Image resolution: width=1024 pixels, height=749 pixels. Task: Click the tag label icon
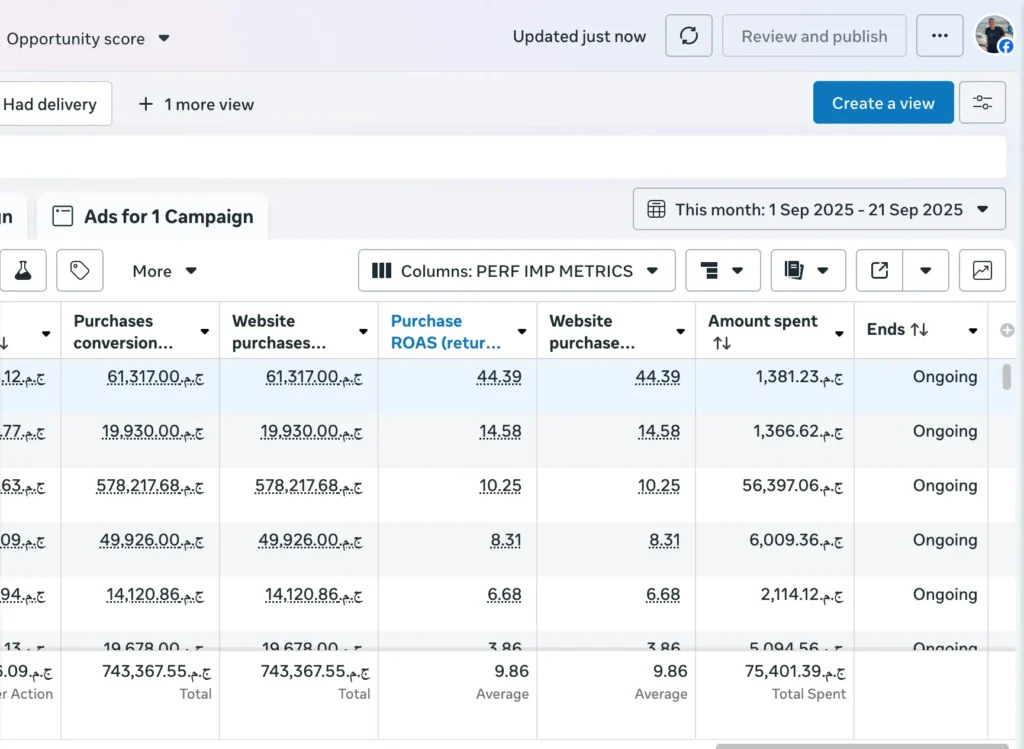click(x=80, y=271)
